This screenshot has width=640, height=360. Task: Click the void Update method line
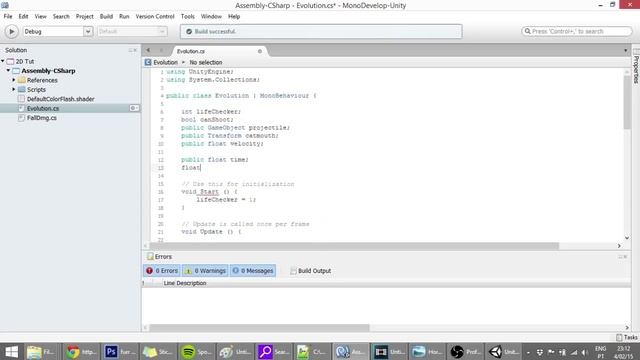pos(211,231)
